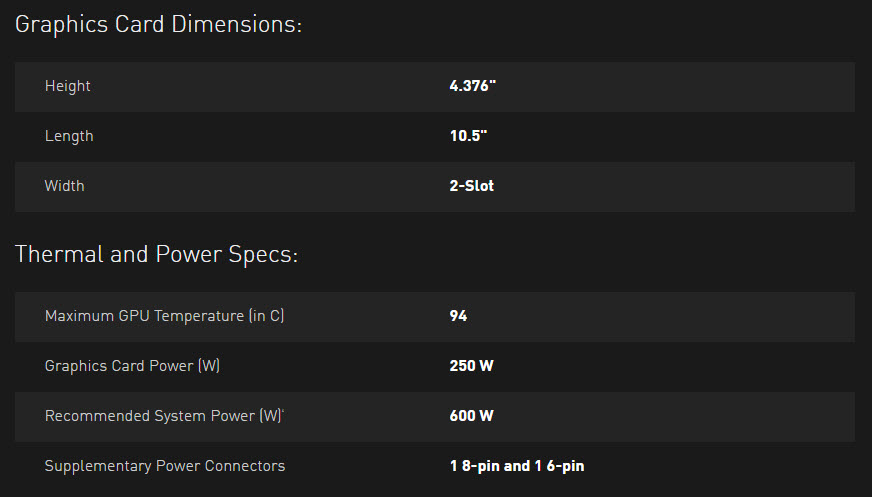Image resolution: width=872 pixels, height=497 pixels.
Task: Select the 'Supplementary Power Connectors' label
Action: (x=165, y=466)
